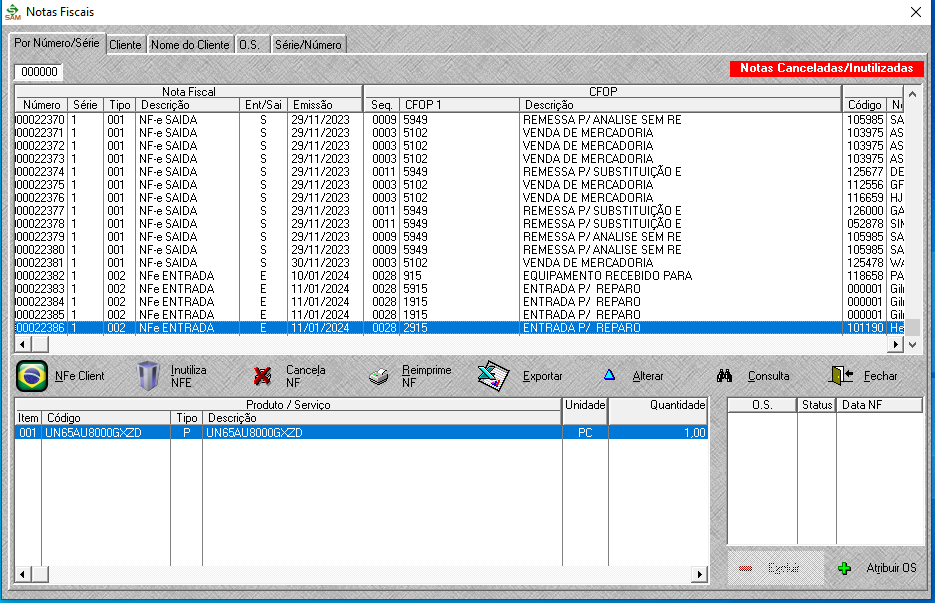This screenshot has width=935, height=603.
Task: Switch to the Cliente tab
Action: [125, 45]
